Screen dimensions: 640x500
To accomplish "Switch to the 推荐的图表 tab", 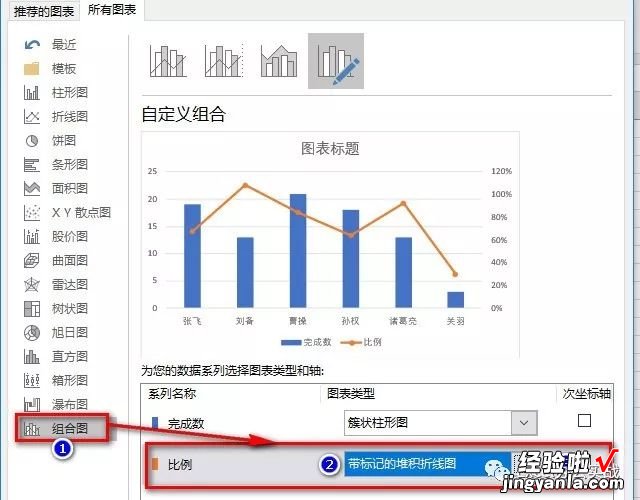I will click(x=44, y=11).
